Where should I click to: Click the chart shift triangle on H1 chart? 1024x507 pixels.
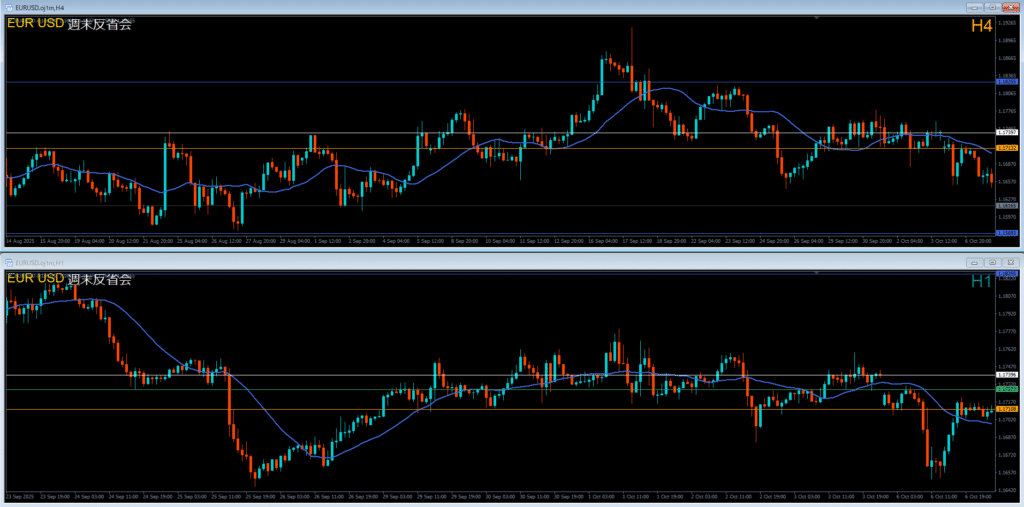(x=817, y=272)
